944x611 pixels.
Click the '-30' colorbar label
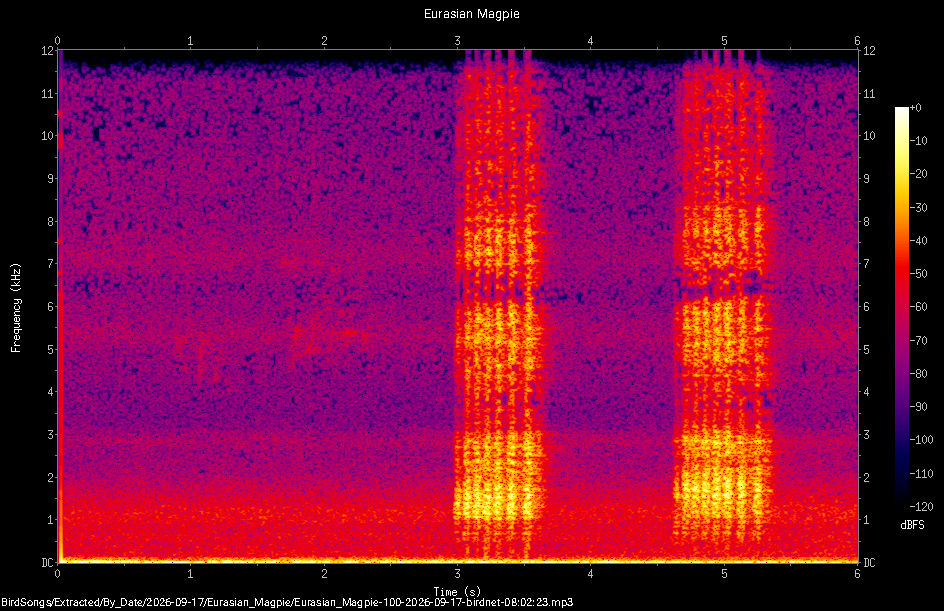(919, 208)
